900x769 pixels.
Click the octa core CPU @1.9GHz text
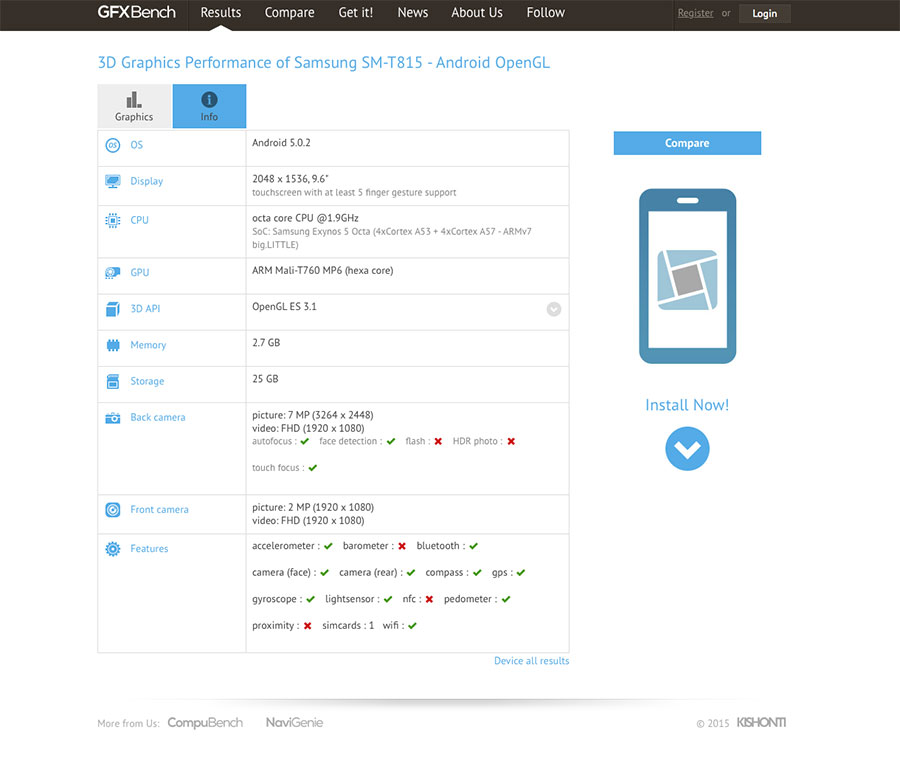[305, 218]
